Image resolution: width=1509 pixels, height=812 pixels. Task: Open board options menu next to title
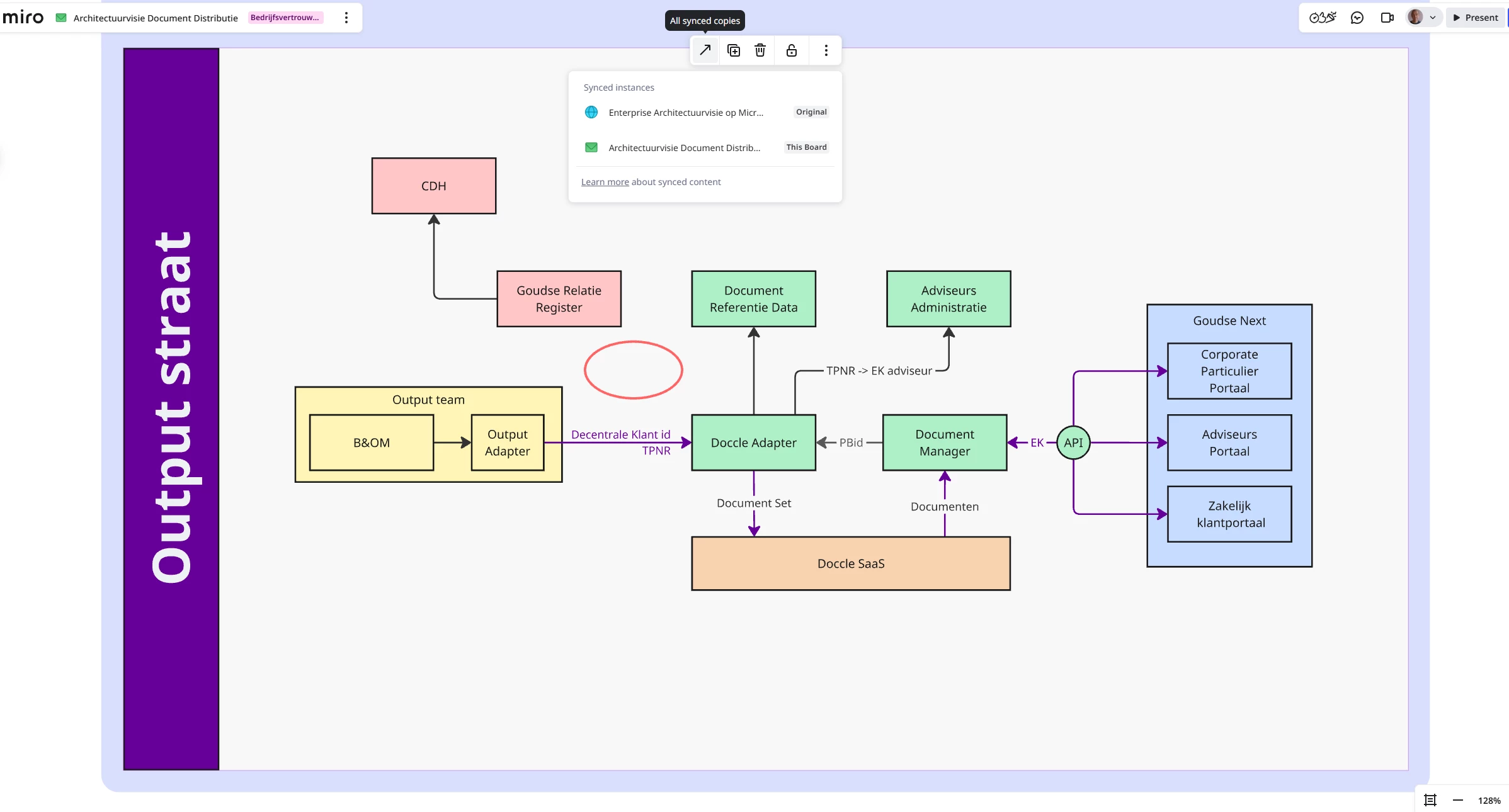click(346, 18)
